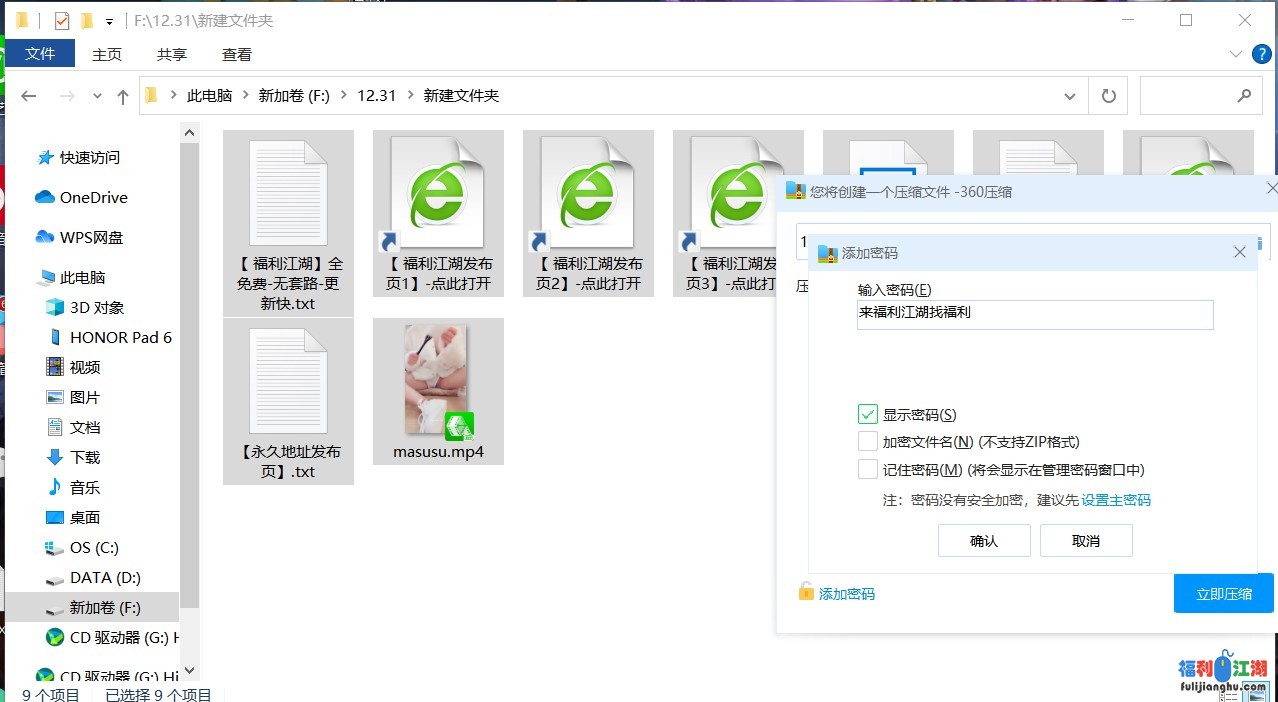This screenshot has height=702, width=1278.
Task: Expand the address bar history dropdown
Action: (1070, 96)
